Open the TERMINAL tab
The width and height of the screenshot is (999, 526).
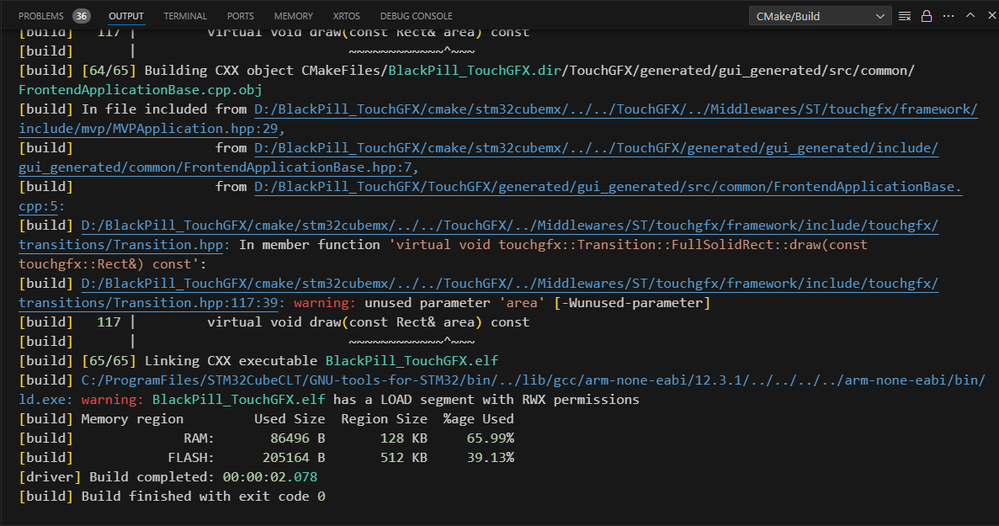click(185, 16)
